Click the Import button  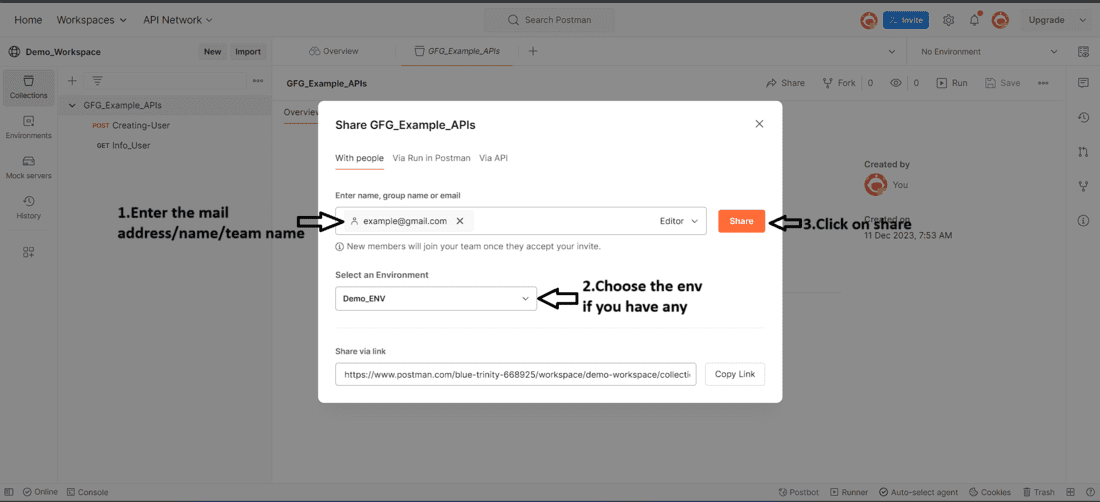tap(248, 51)
